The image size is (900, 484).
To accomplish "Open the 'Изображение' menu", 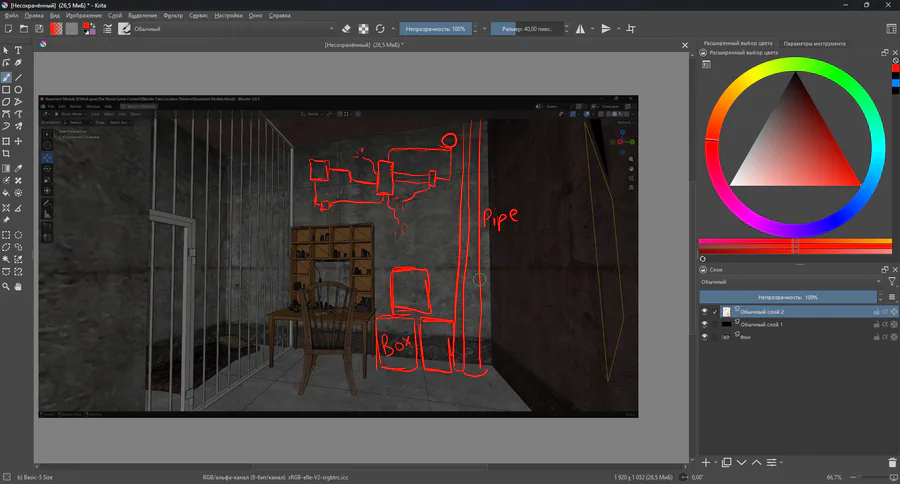I will click(84, 16).
